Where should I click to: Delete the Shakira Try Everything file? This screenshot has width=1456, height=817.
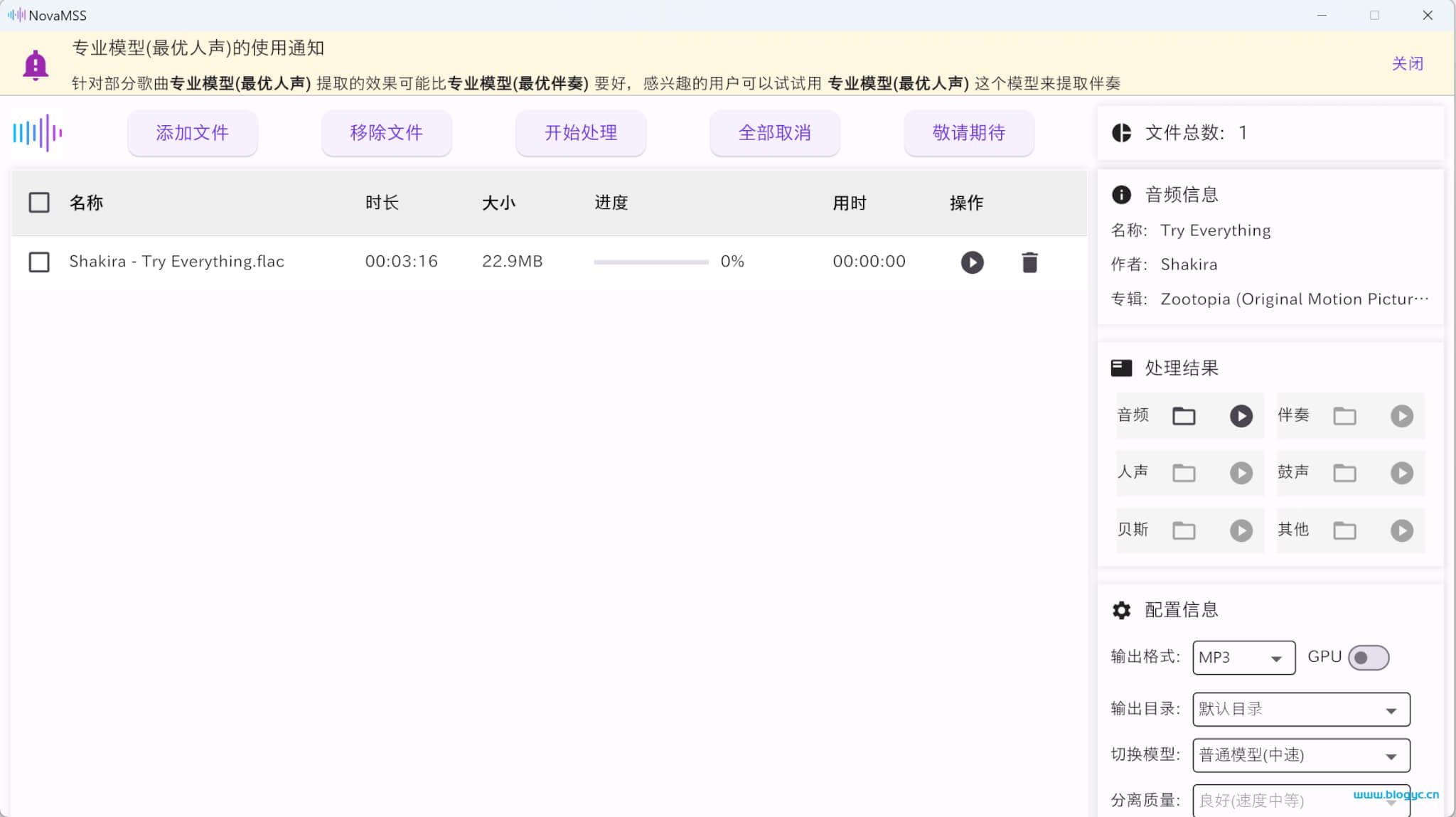click(1028, 262)
